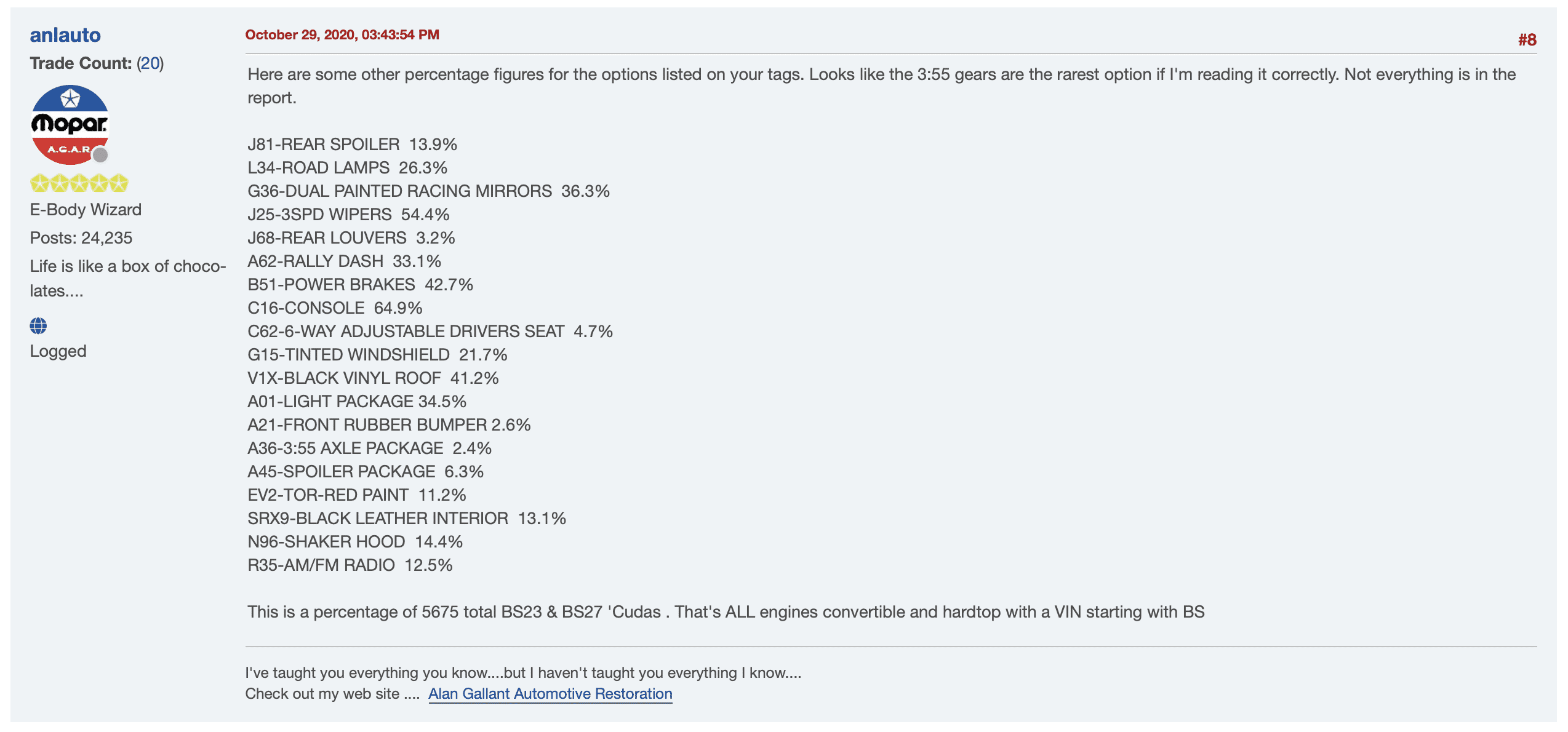The height and width of the screenshot is (732, 1568).
Task: Click the last yellow pentastar rank icon
Action: click(119, 183)
